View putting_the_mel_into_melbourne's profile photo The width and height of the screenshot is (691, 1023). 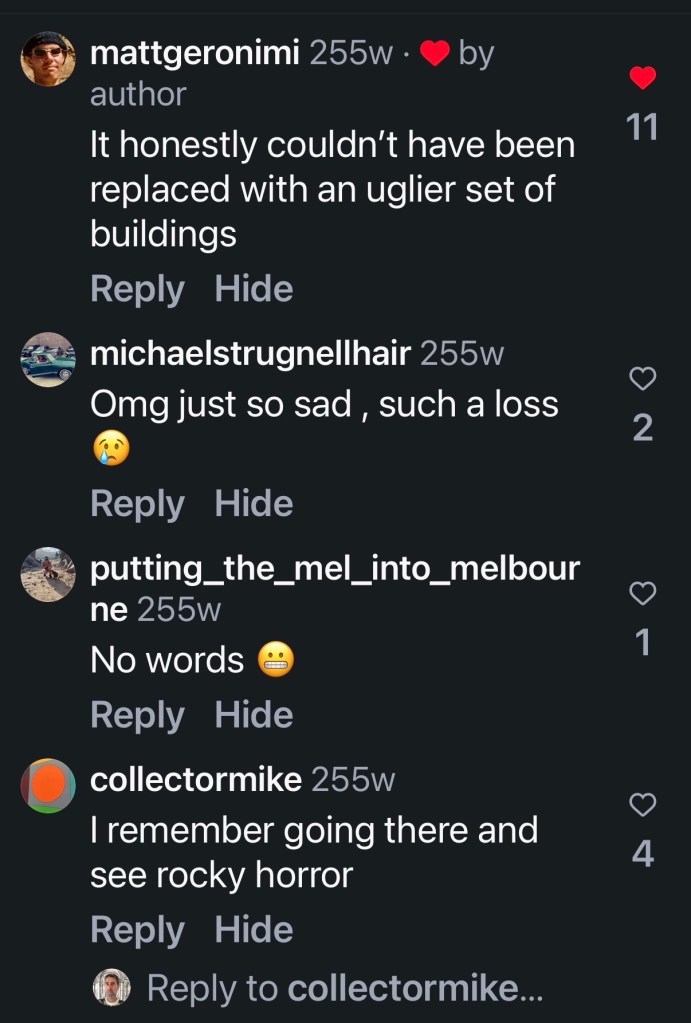pyautogui.click(x=48, y=575)
